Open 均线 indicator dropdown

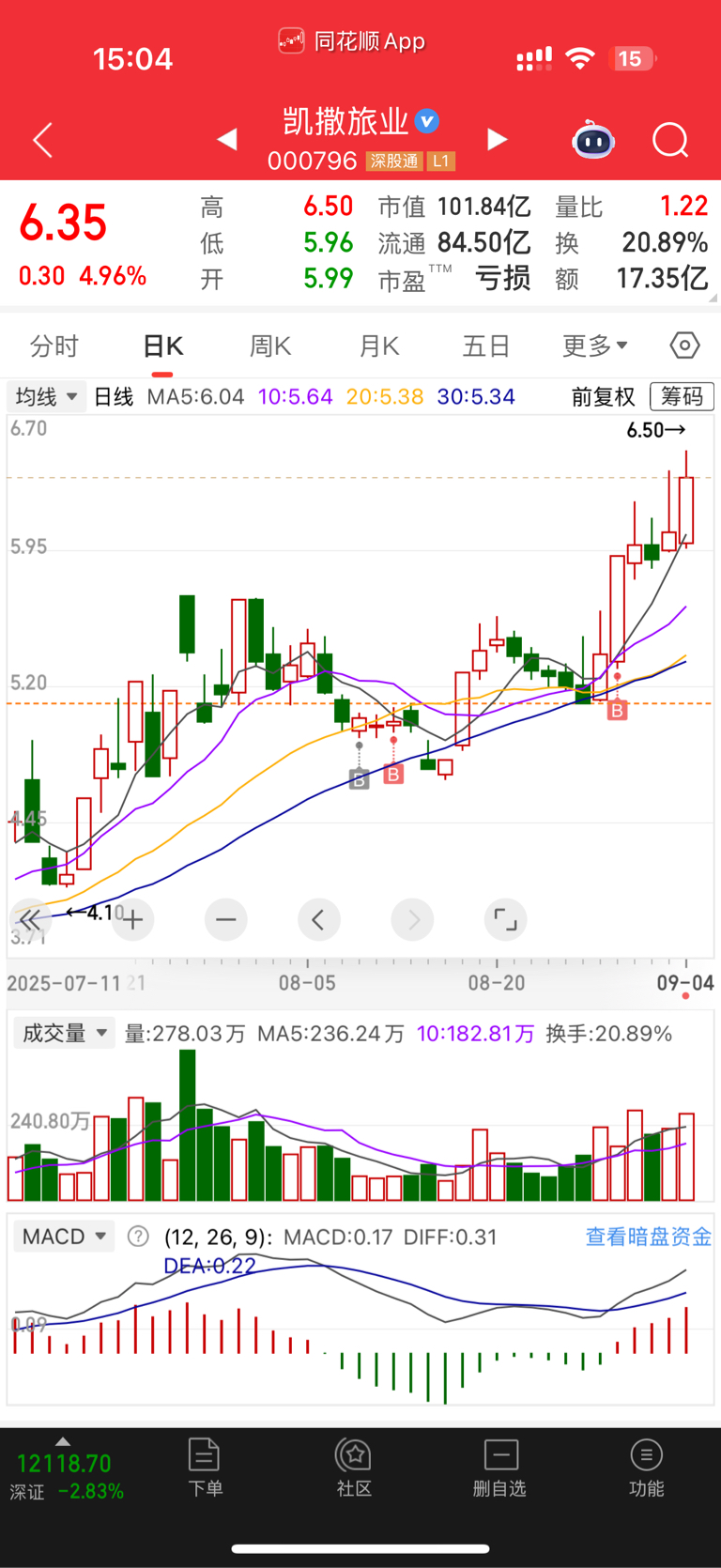46,396
